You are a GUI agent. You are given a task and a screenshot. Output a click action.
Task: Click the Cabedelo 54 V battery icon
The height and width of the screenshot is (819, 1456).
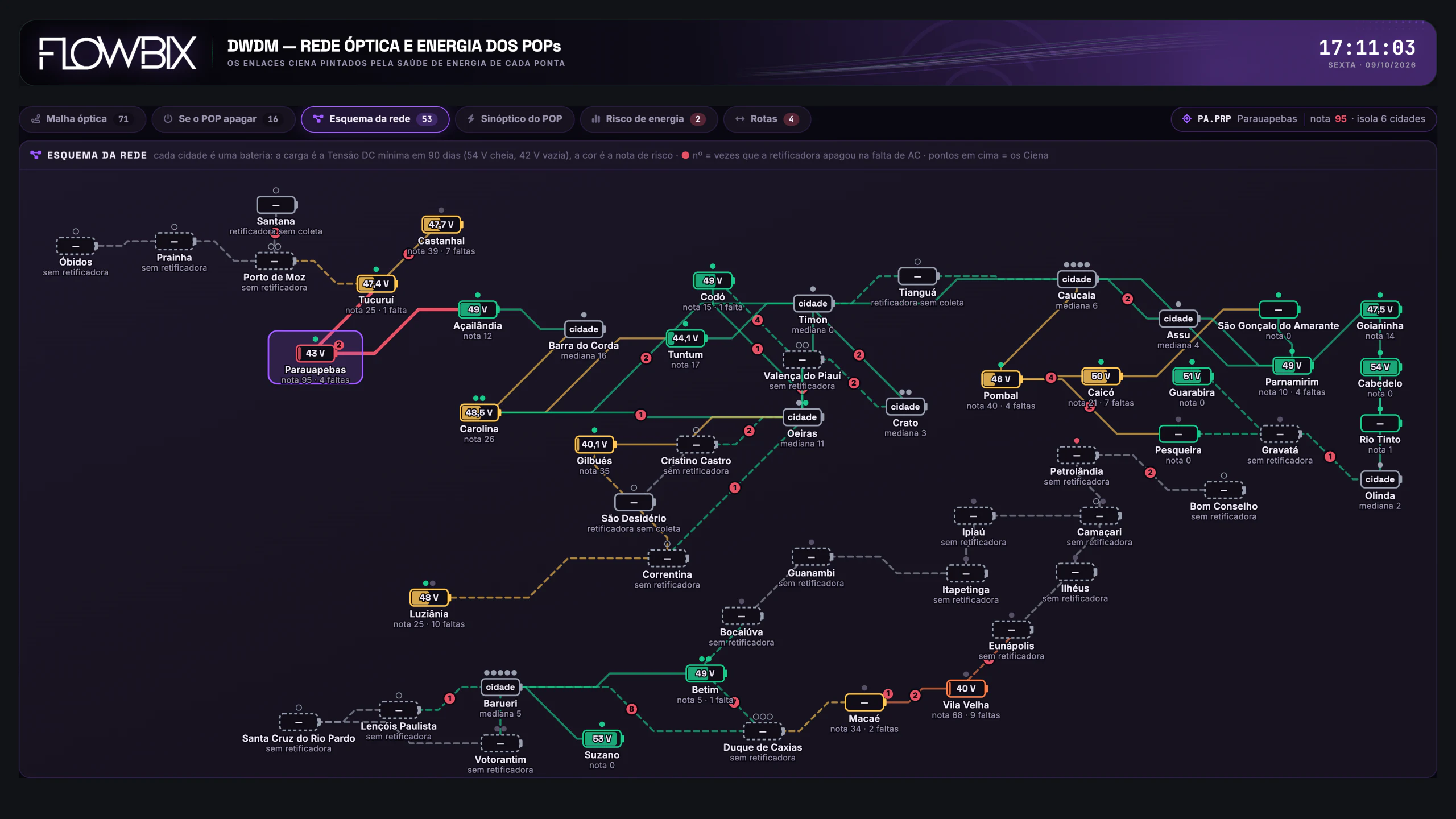(1380, 367)
